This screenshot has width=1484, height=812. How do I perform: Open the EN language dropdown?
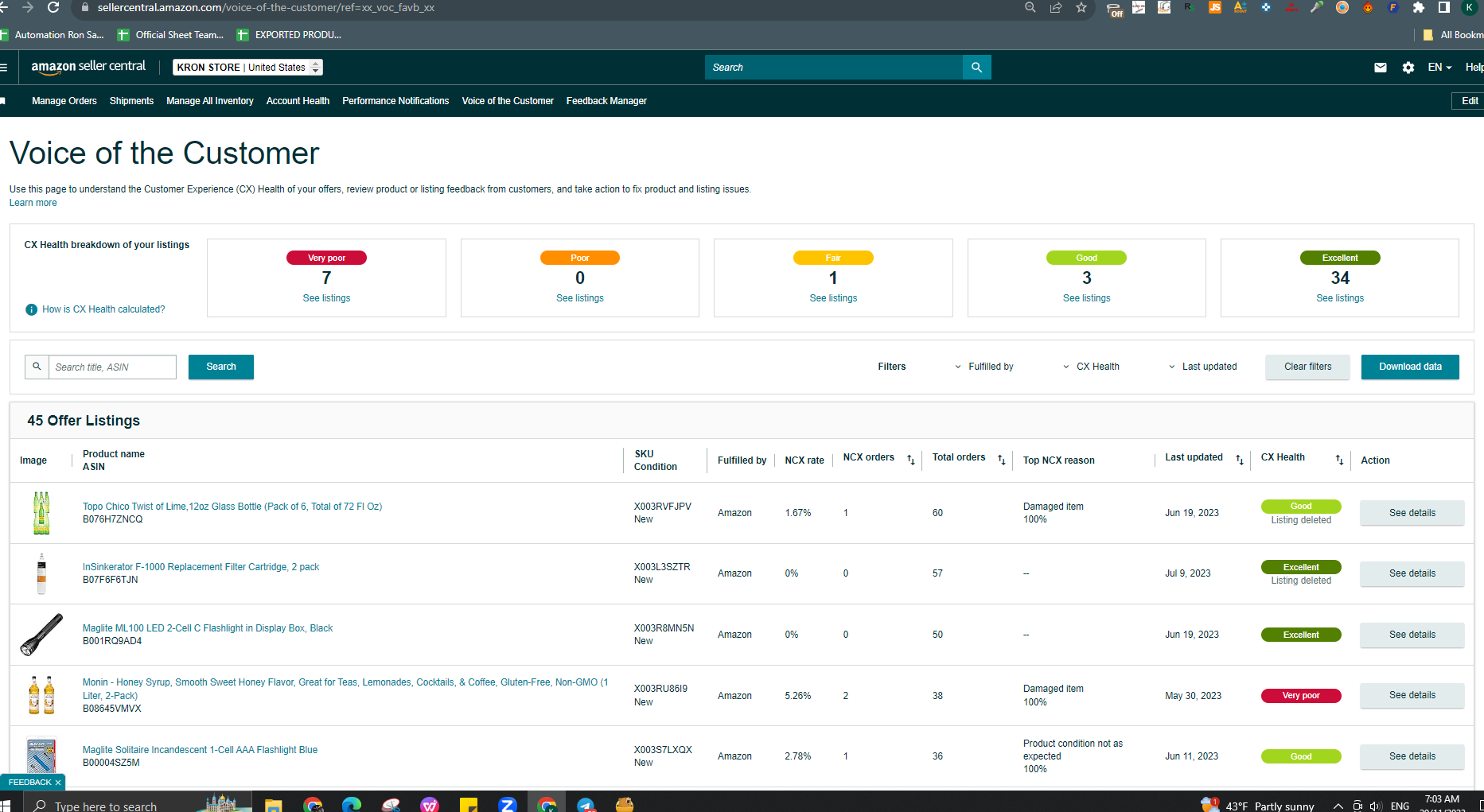(1439, 68)
